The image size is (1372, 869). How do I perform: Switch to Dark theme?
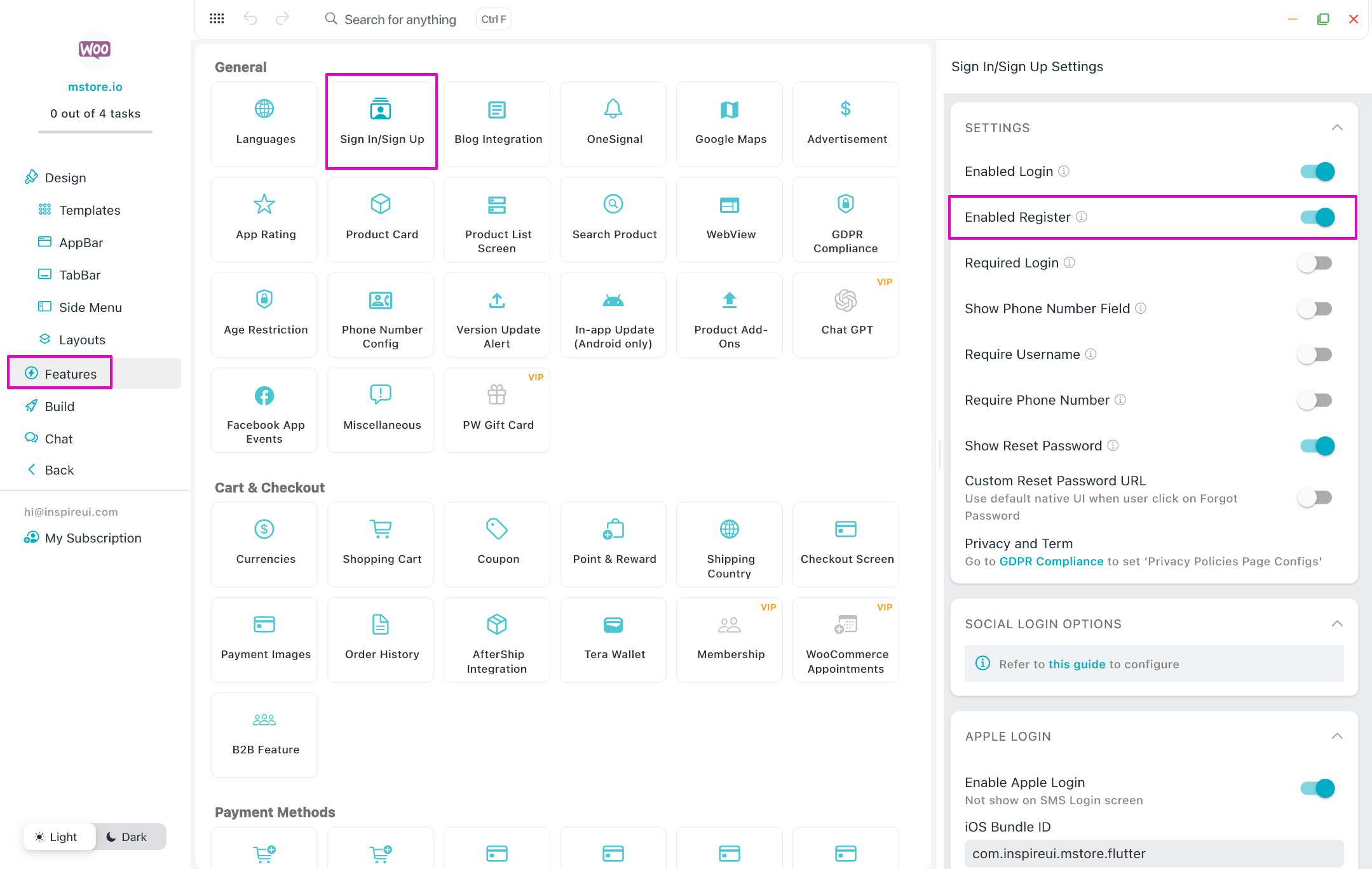[126, 837]
